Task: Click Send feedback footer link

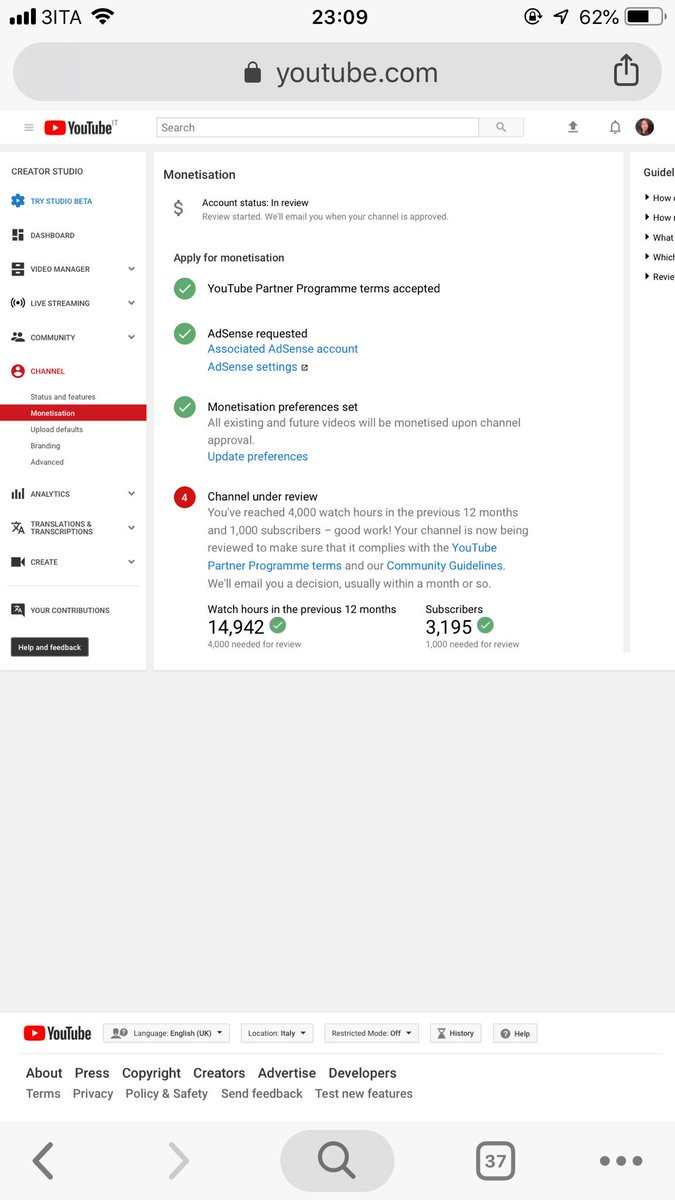Action: [262, 1094]
